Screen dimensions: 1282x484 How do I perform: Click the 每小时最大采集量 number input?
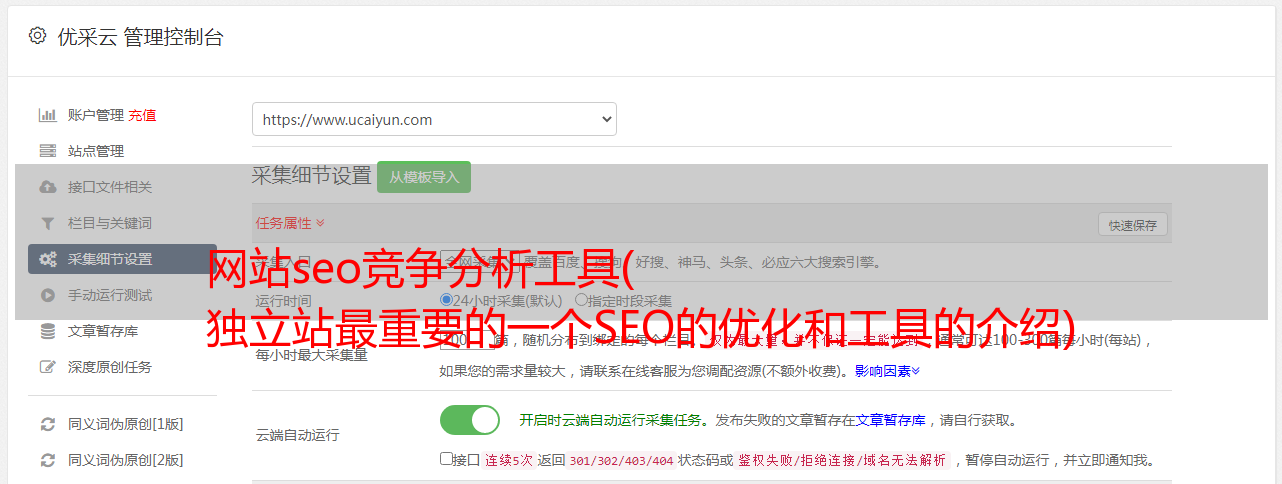point(466,340)
